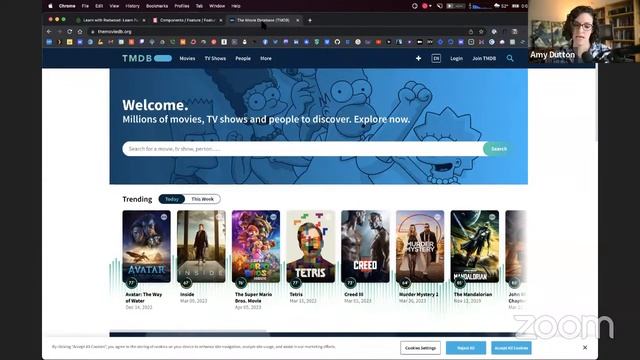Click the plus add-content icon in TMDB header

[x=418, y=58]
